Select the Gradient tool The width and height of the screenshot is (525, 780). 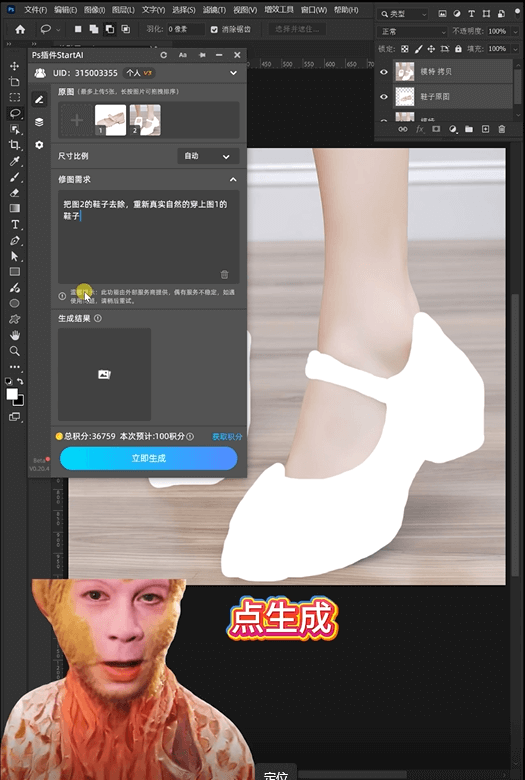(14, 208)
